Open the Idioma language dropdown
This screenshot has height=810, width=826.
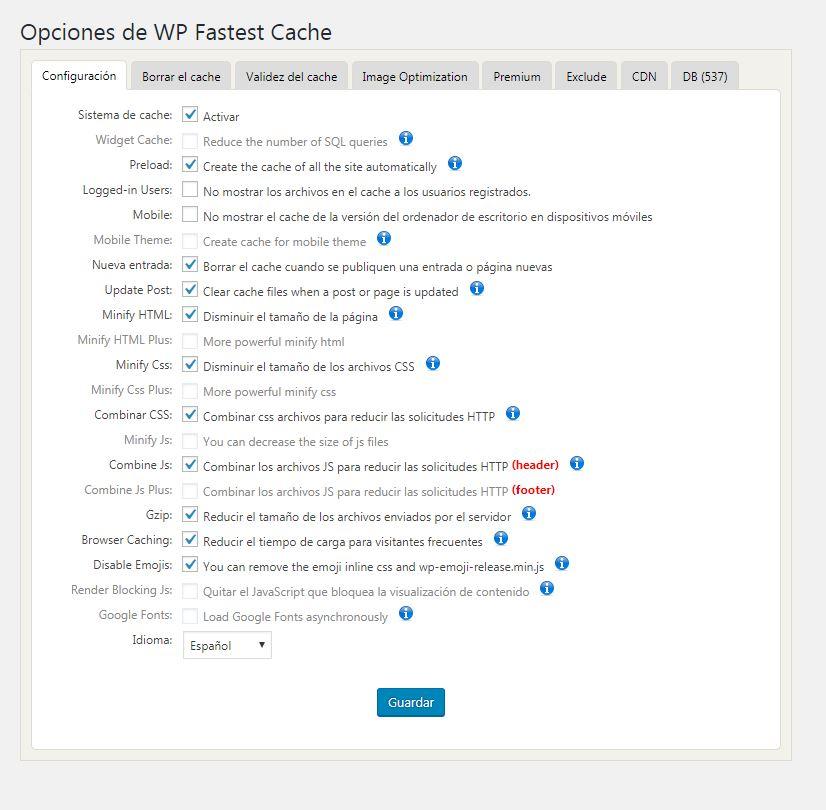click(x=226, y=645)
